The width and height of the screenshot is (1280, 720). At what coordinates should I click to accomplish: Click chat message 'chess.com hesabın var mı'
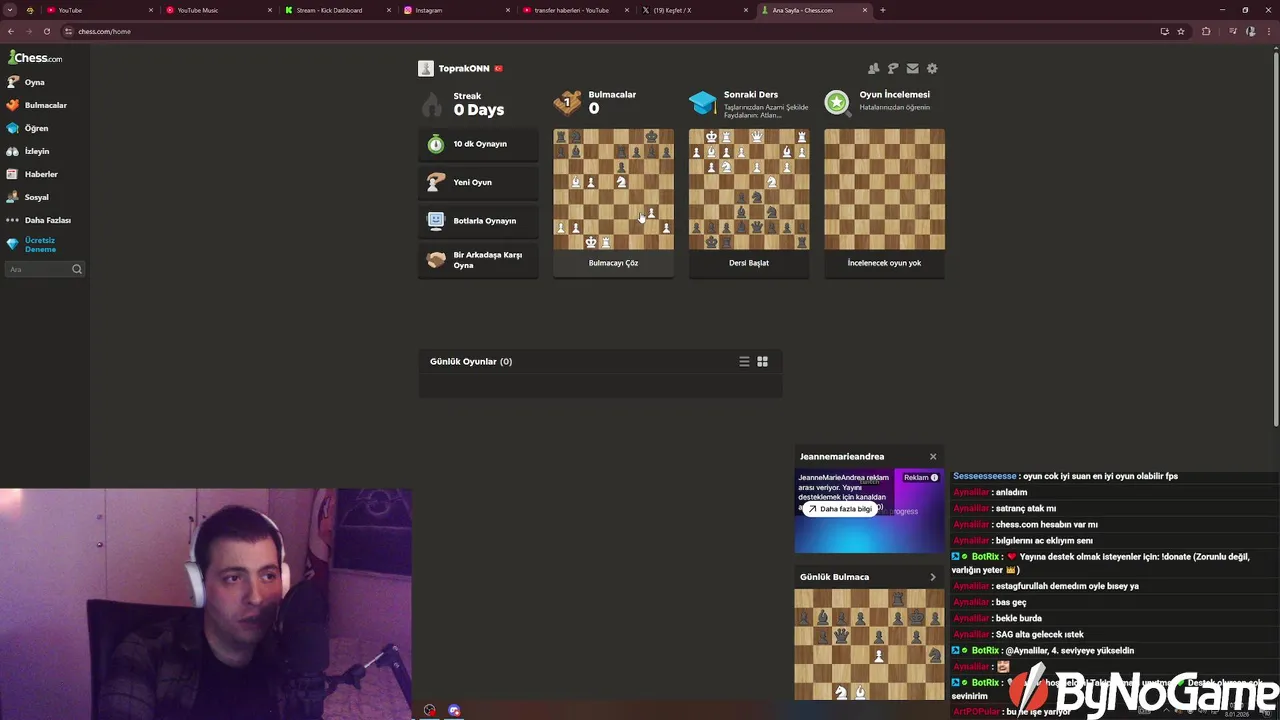1046,524
